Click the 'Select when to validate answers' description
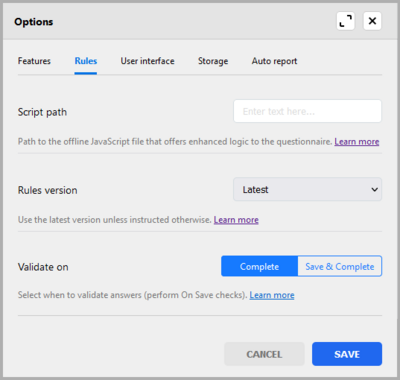This screenshot has width=400, height=380. [x=132, y=295]
